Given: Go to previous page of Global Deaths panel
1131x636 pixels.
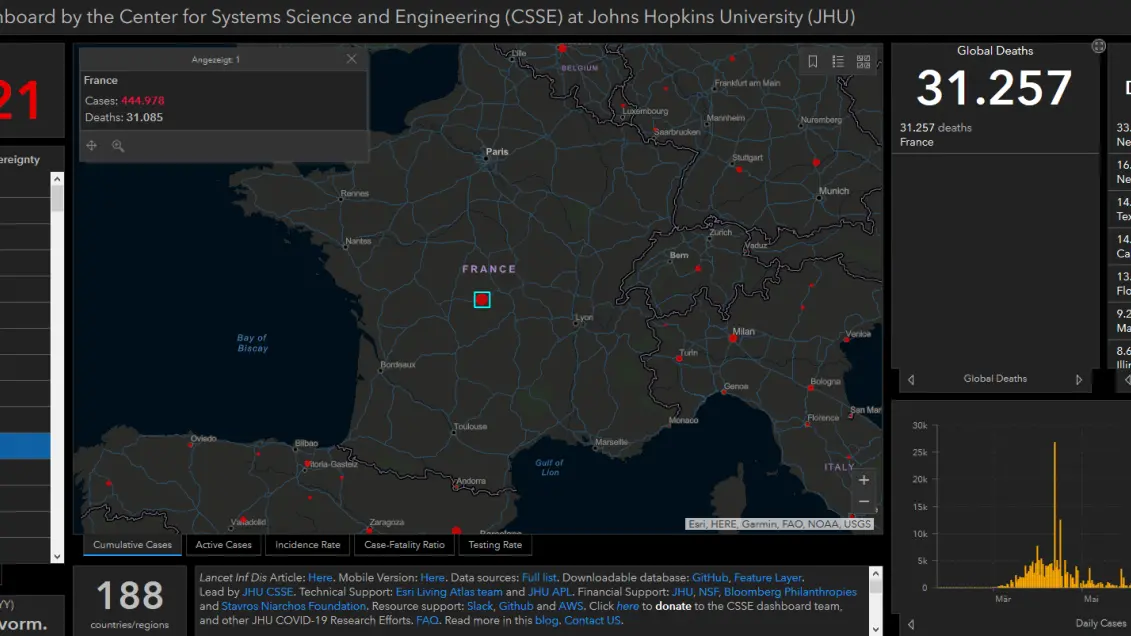Looking at the screenshot, I should pyautogui.click(x=911, y=380).
